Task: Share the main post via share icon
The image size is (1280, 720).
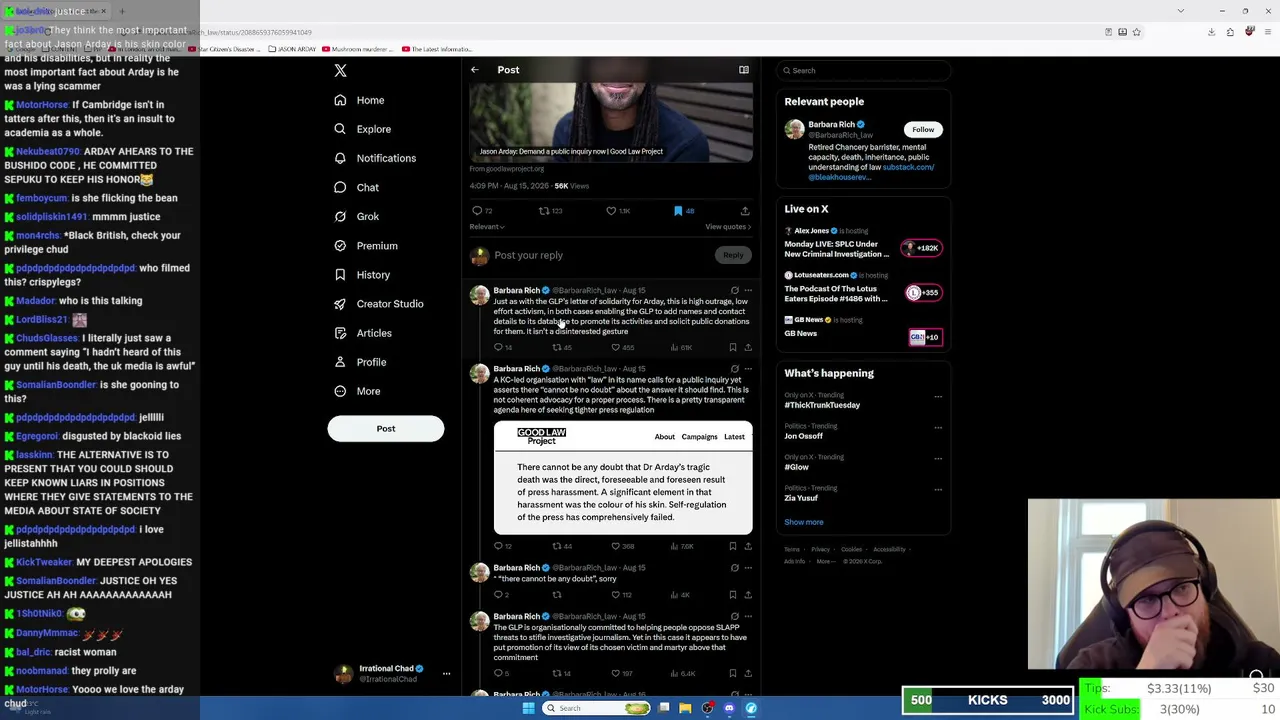Action: point(745,211)
